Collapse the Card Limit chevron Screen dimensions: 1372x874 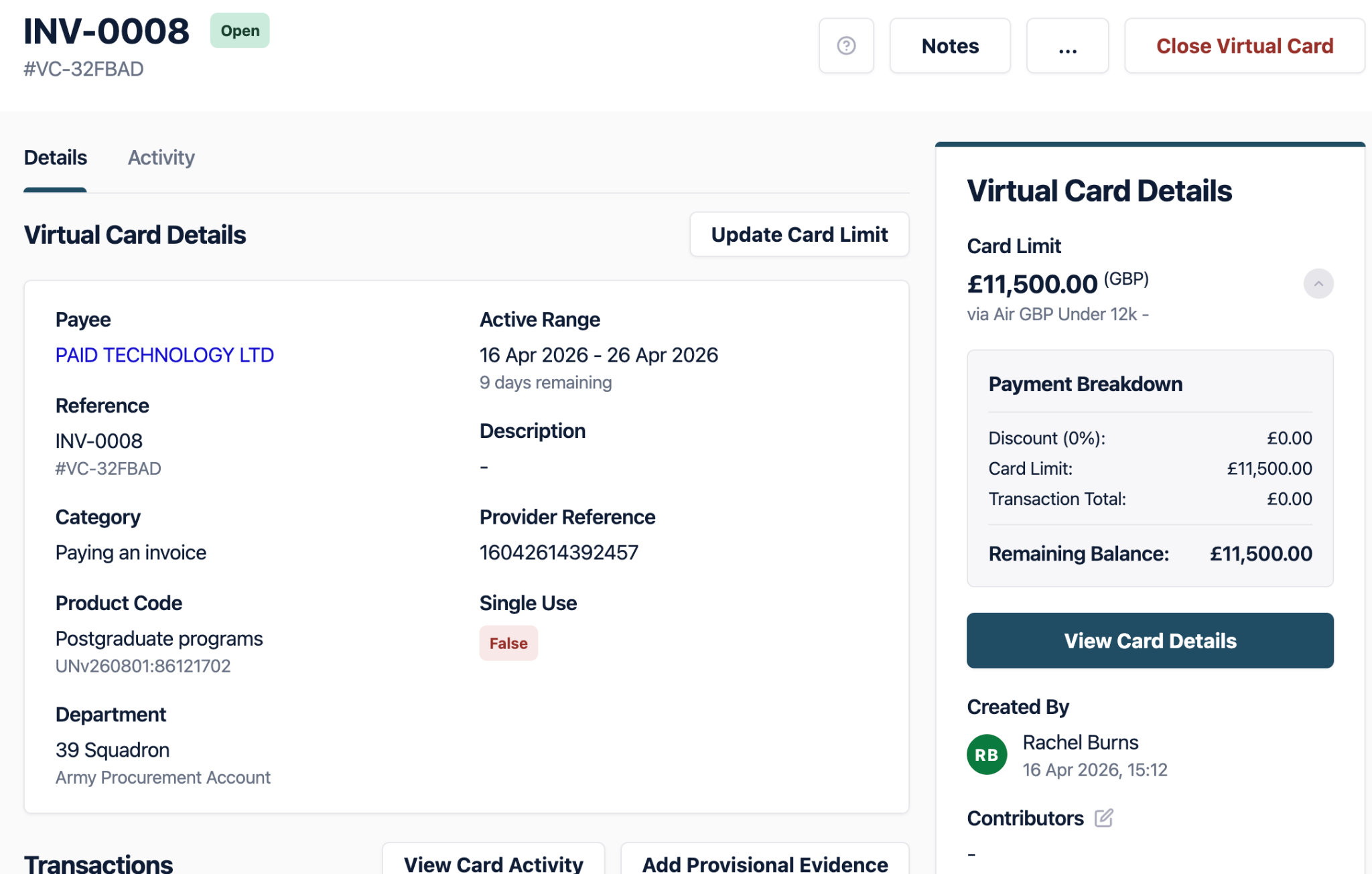(1318, 284)
